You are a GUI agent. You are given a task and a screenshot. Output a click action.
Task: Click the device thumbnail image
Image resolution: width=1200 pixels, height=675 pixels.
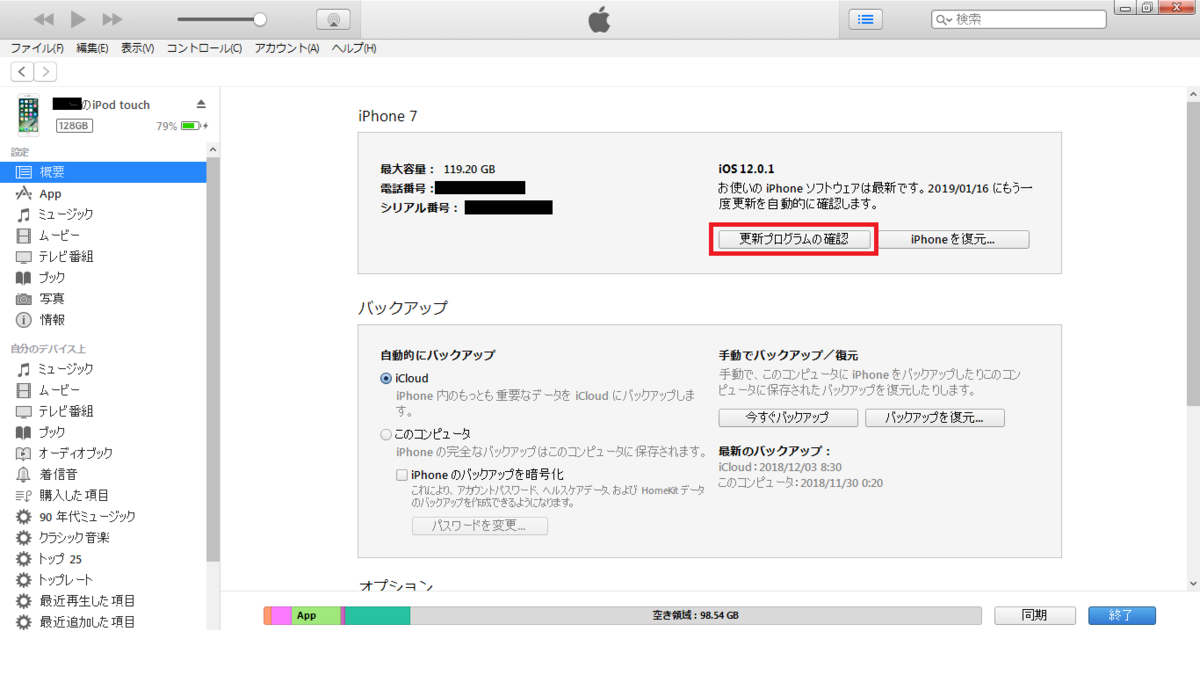coord(28,115)
